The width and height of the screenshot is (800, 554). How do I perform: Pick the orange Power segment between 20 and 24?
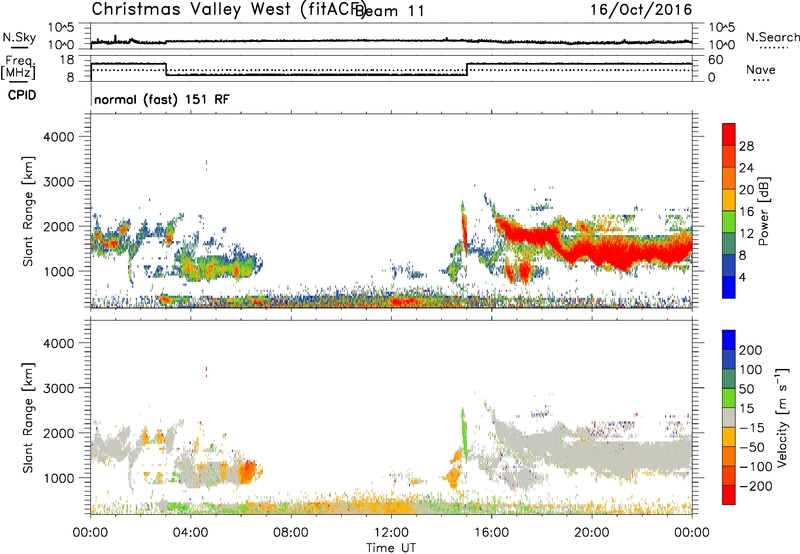tap(729, 179)
